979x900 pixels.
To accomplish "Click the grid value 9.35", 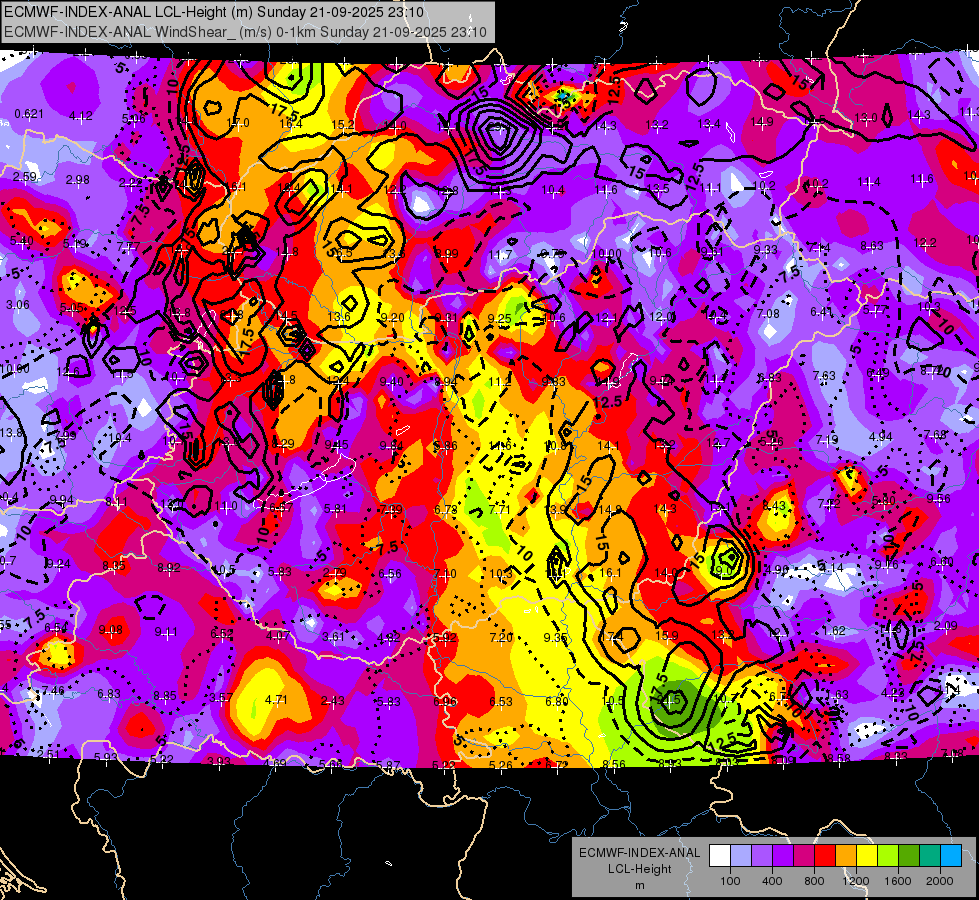I will coord(556,637).
